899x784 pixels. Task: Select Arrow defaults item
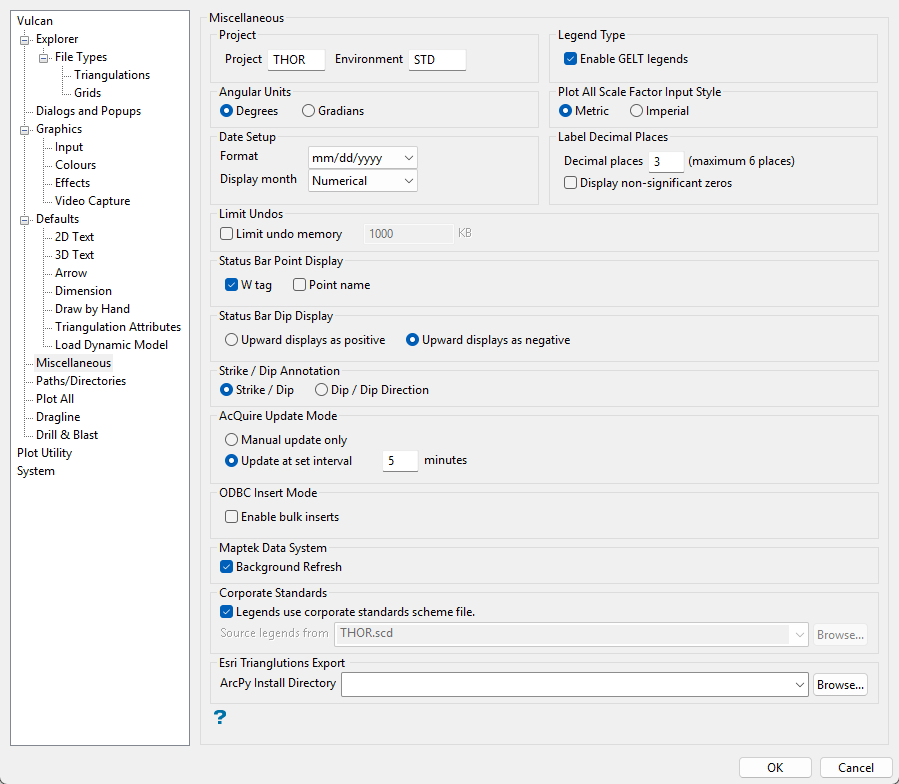click(71, 273)
